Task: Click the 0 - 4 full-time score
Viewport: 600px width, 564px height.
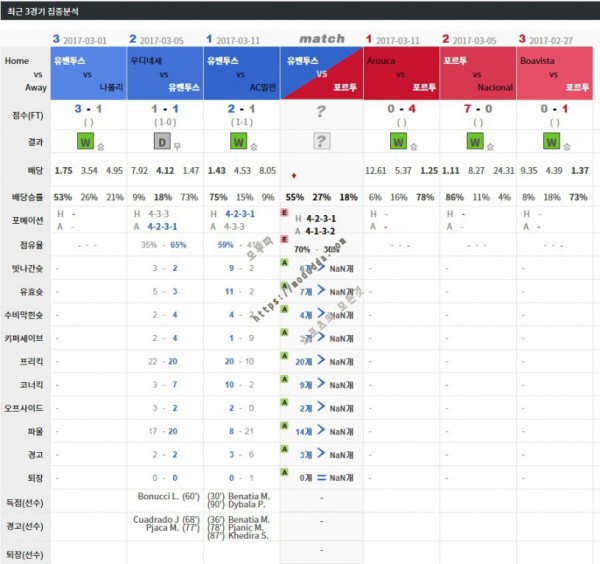Action: 401,109
